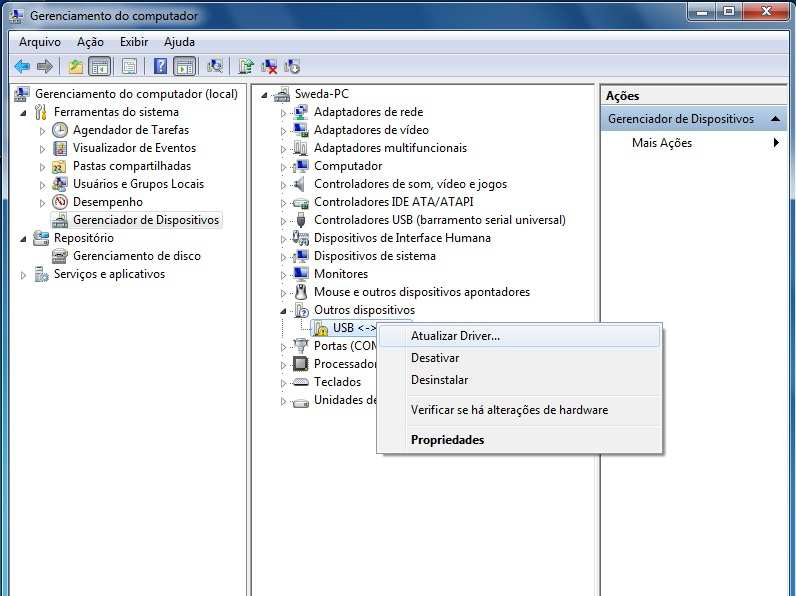Image resolution: width=796 pixels, height=596 pixels.
Task: Open the Arquivo menu
Action: pos(40,42)
